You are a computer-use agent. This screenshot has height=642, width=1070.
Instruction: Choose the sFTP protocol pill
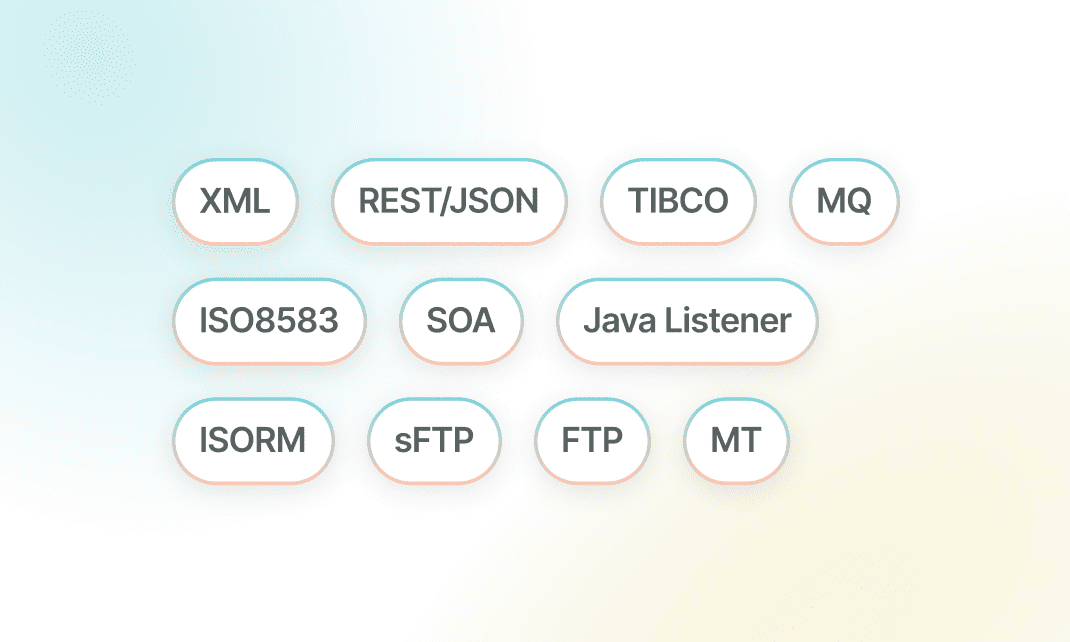[x=434, y=440]
